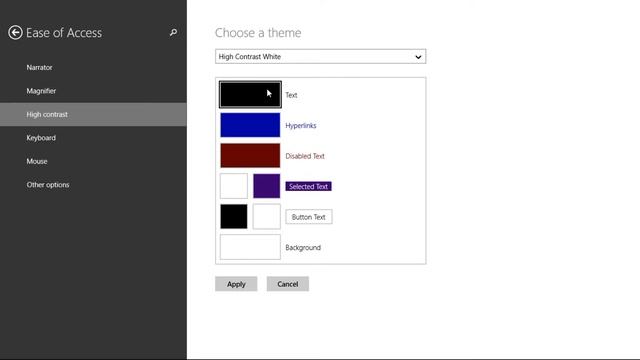This screenshot has height=360, width=640.
Task: Click the Background label
Action: point(303,248)
